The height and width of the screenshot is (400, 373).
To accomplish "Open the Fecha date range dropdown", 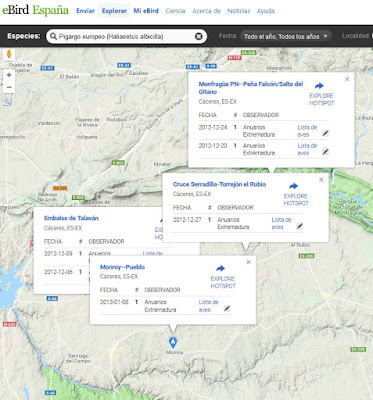I will 286,36.
